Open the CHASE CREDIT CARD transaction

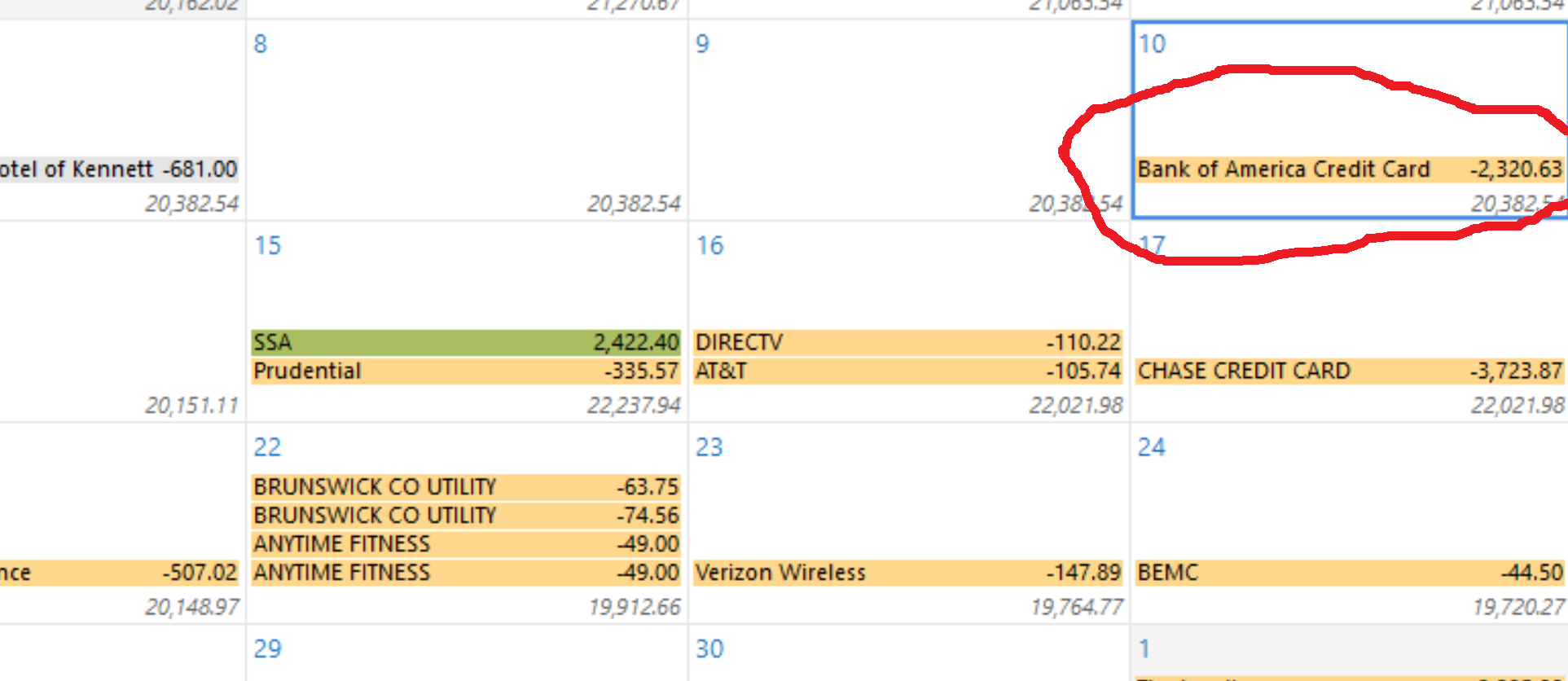[x=1350, y=371]
